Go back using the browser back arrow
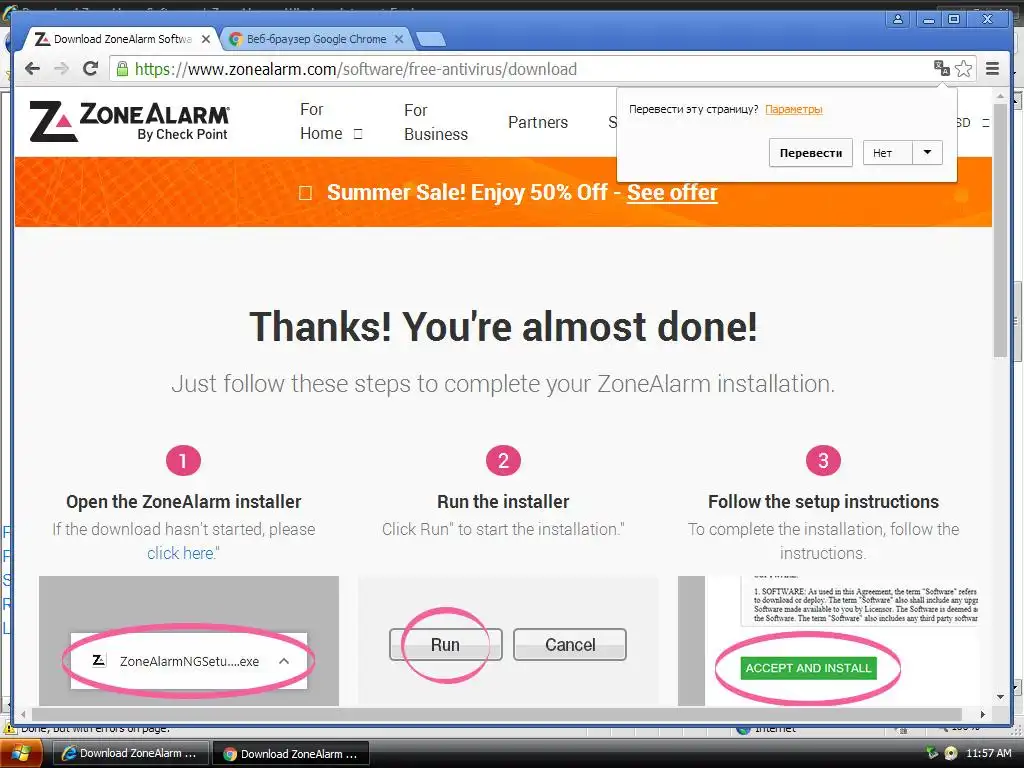 click(x=32, y=69)
